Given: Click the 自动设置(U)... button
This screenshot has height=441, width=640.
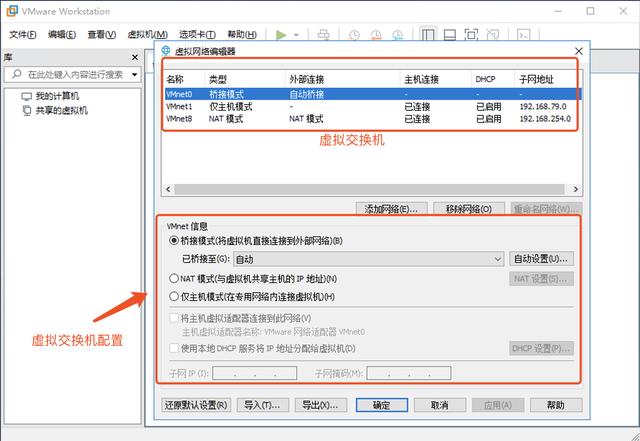Looking at the screenshot, I should [x=541, y=259].
